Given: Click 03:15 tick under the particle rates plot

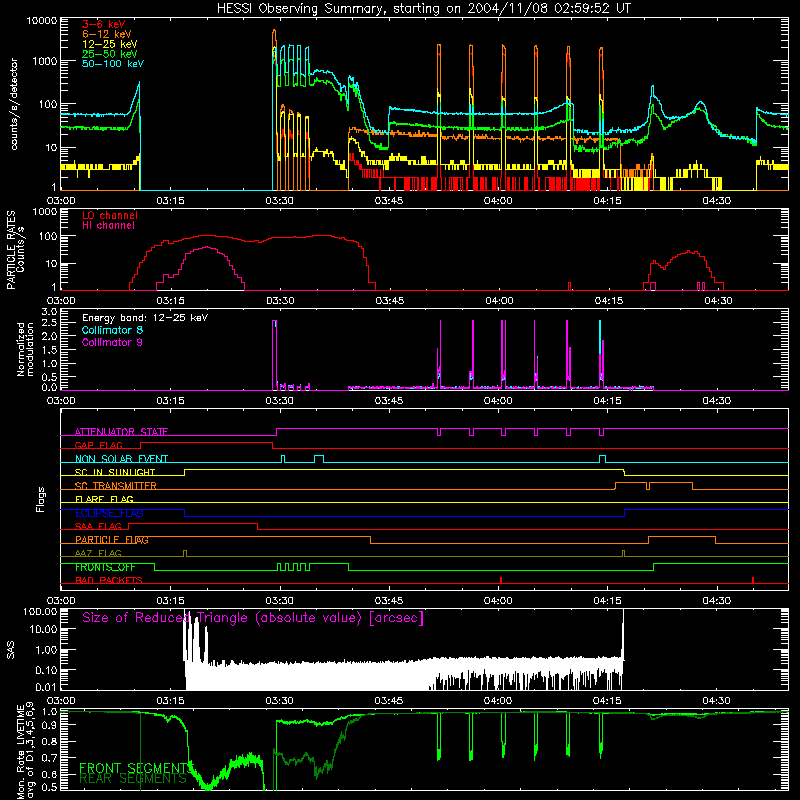Looking at the screenshot, I should click(170, 301).
